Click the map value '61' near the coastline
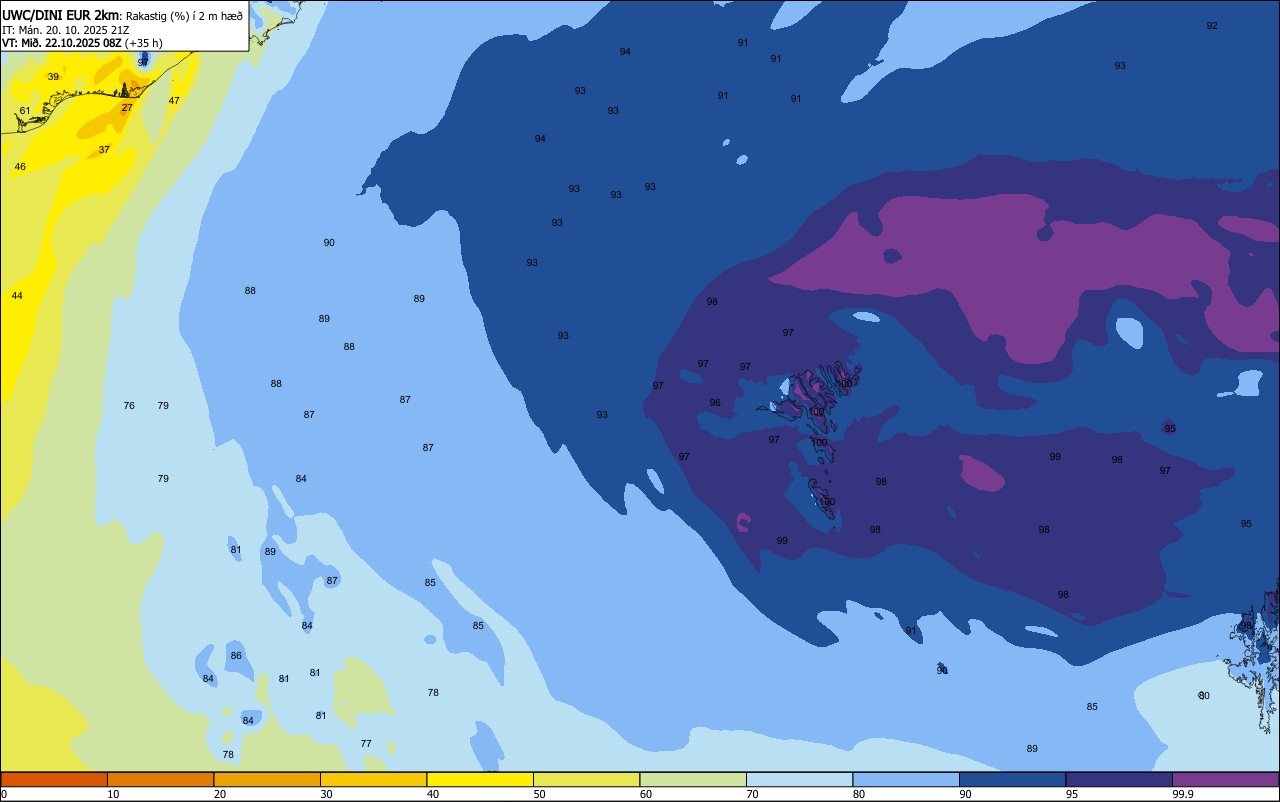The image size is (1280, 802). tap(25, 111)
